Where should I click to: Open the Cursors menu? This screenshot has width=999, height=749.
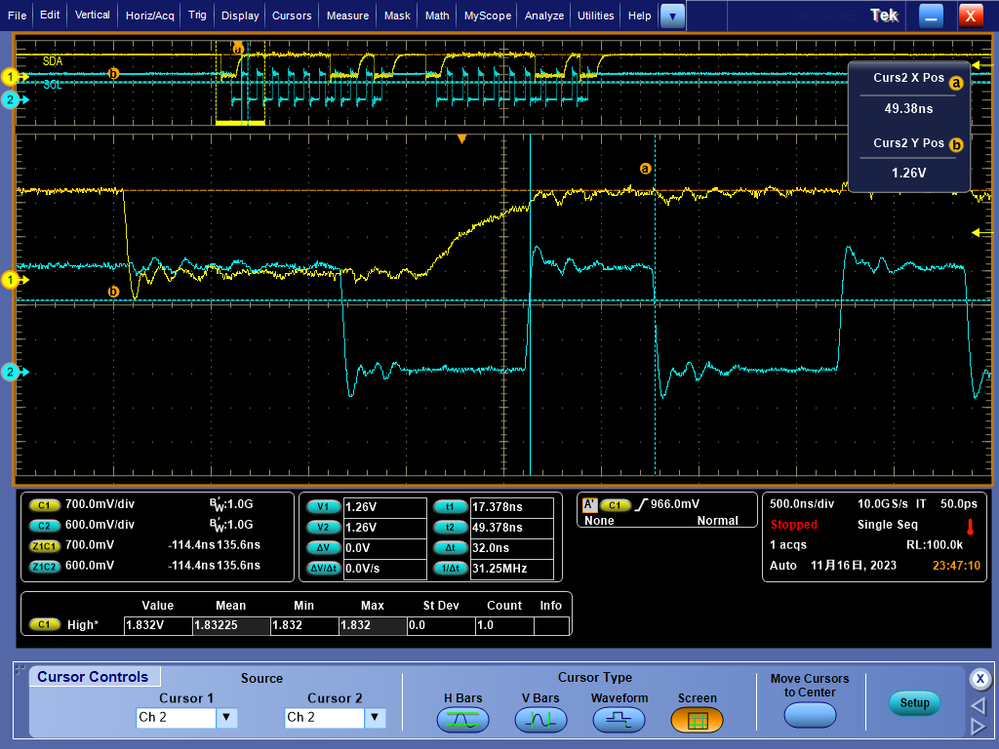tap(292, 15)
